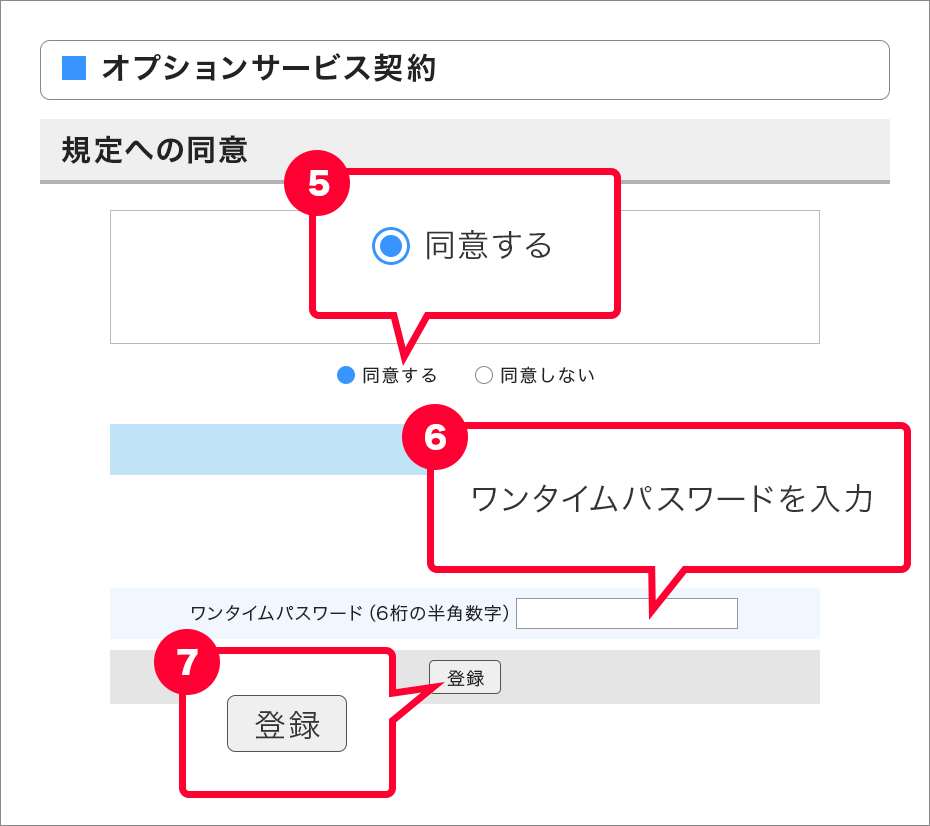930x826 pixels.
Task: Focus the ワンタイムパスワード input field
Action: [627, 613]
